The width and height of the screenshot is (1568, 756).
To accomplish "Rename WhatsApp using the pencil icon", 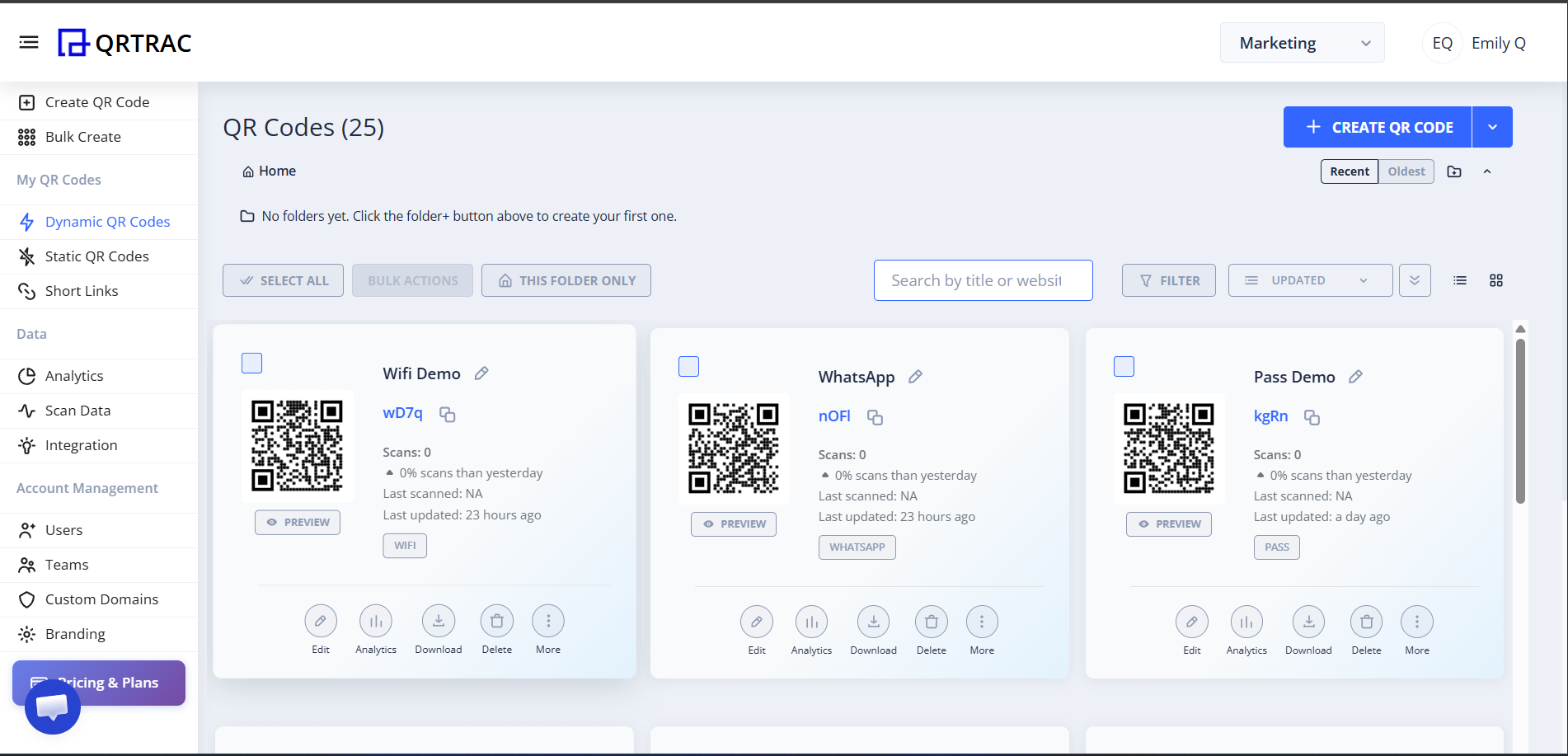I will tap(915, 377).
